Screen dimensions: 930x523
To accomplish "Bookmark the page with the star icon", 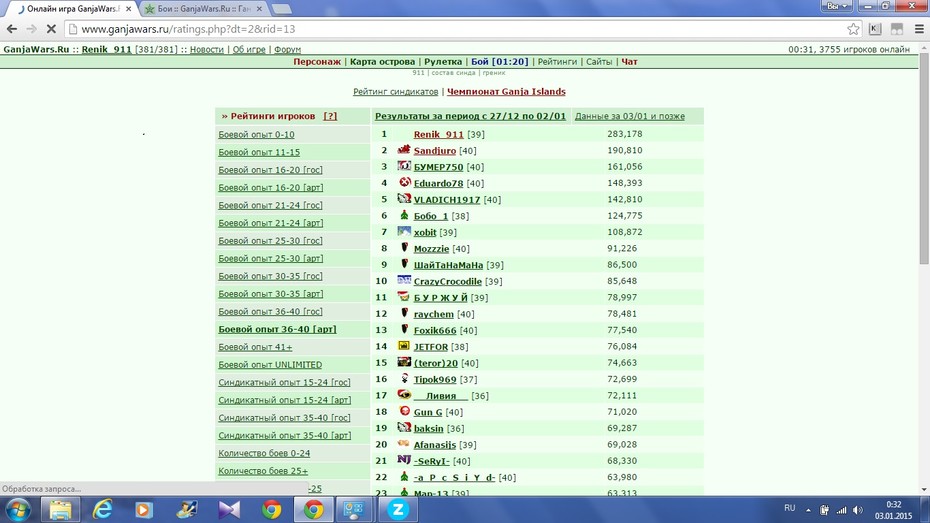I will point(853,28).
